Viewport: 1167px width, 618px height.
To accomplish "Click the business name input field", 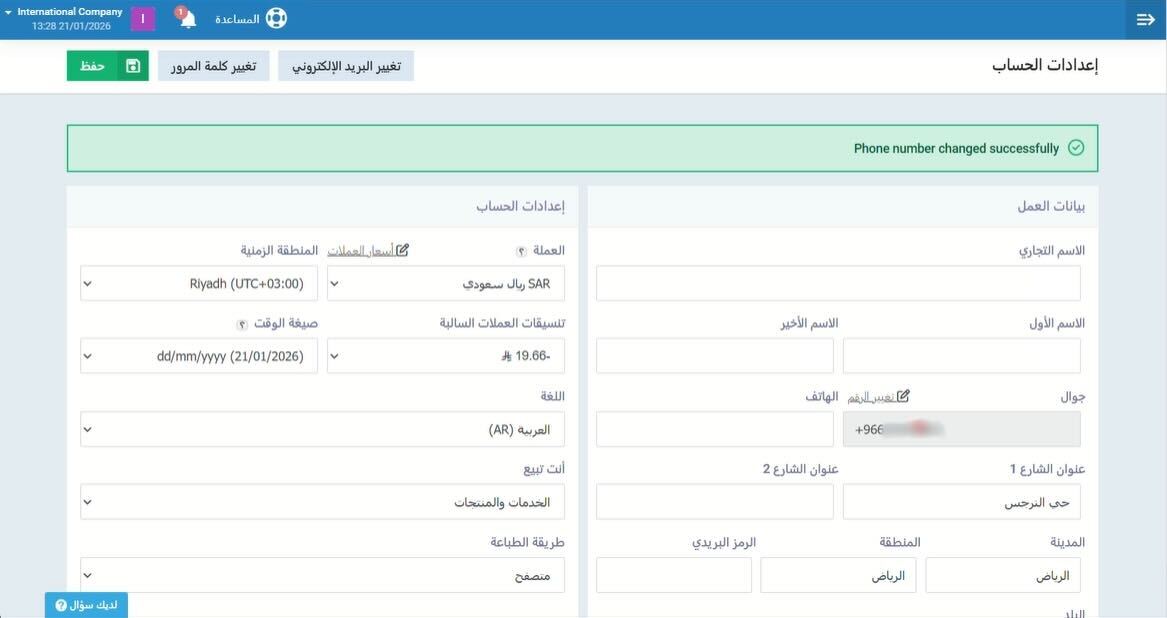I will [x=838, y=283].
